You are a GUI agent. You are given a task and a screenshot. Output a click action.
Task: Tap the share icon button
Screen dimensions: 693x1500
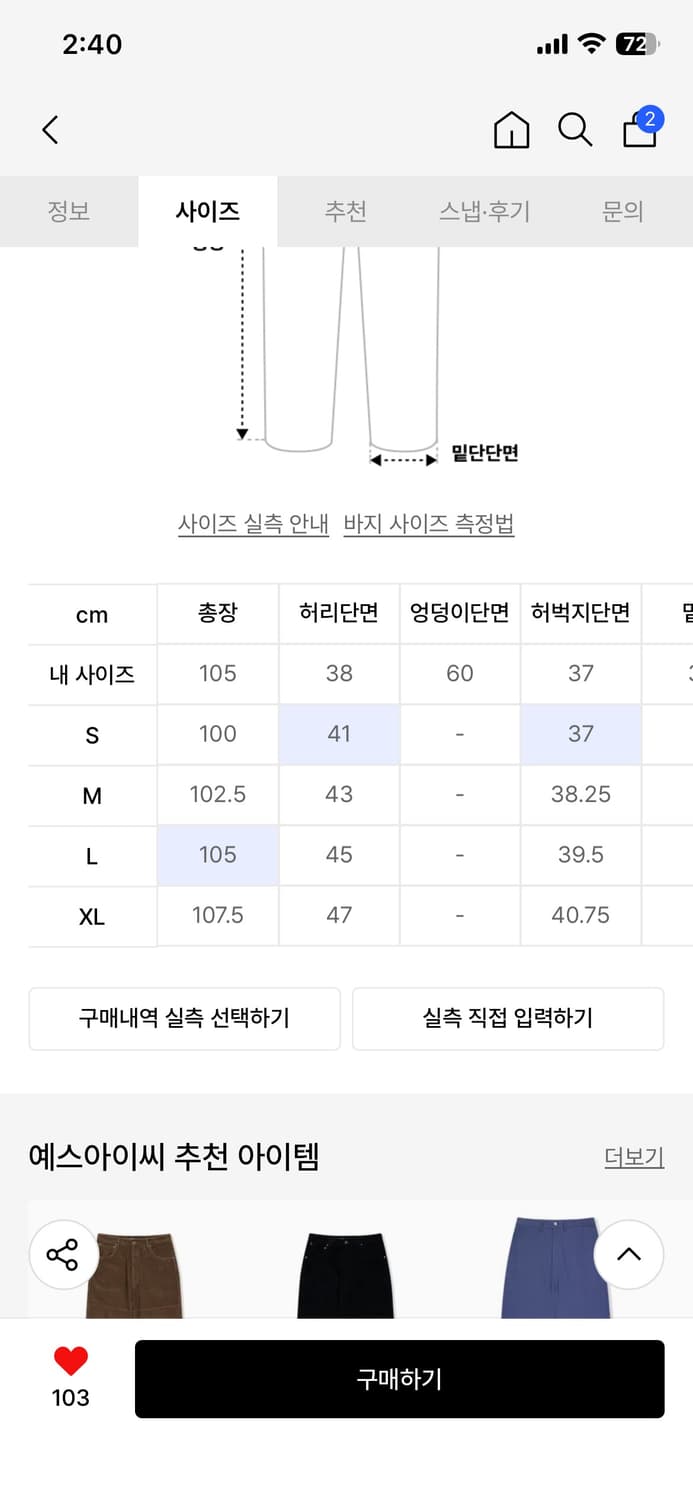pos(62,1254)
